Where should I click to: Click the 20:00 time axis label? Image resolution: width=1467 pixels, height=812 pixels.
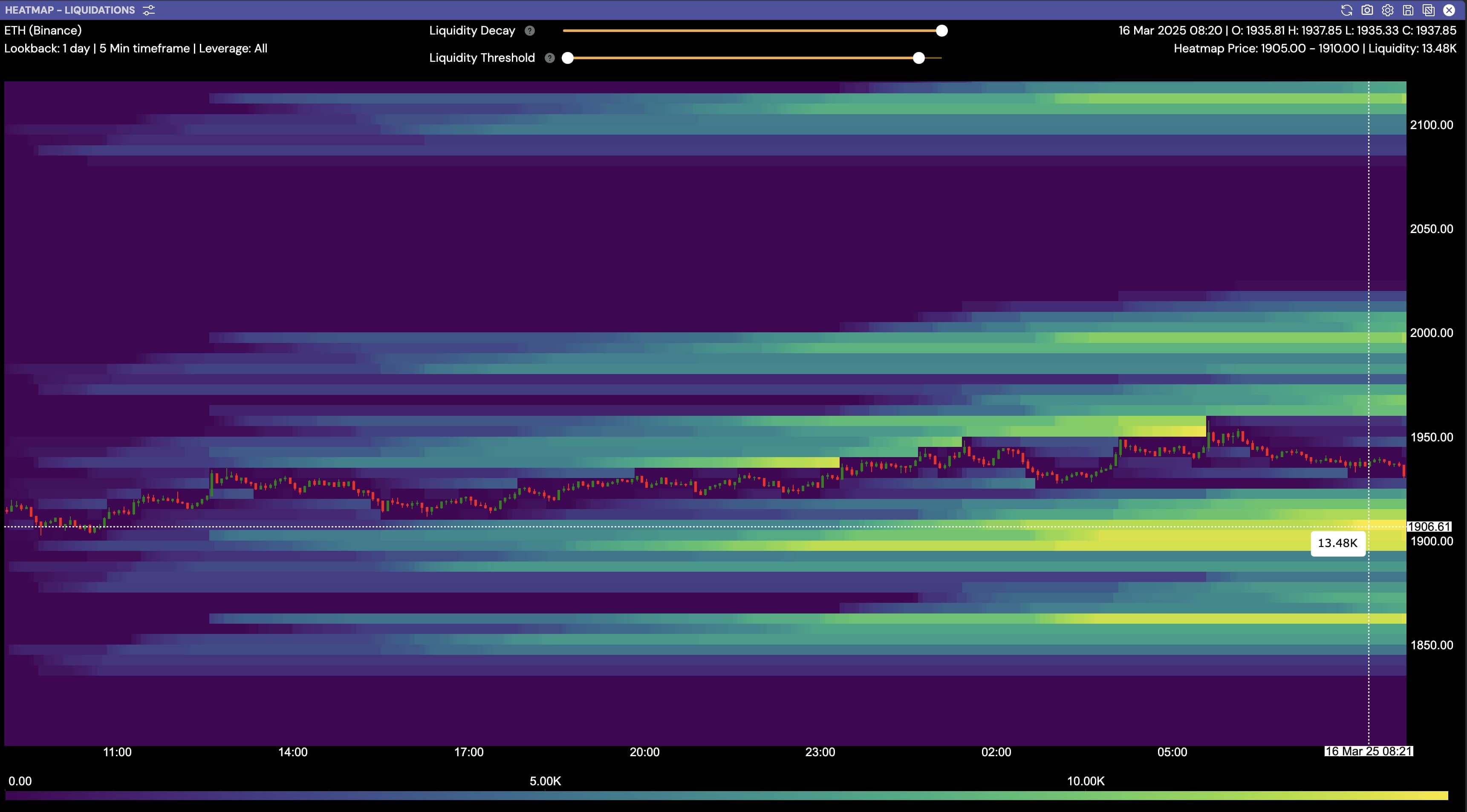[x=644, y=752]
